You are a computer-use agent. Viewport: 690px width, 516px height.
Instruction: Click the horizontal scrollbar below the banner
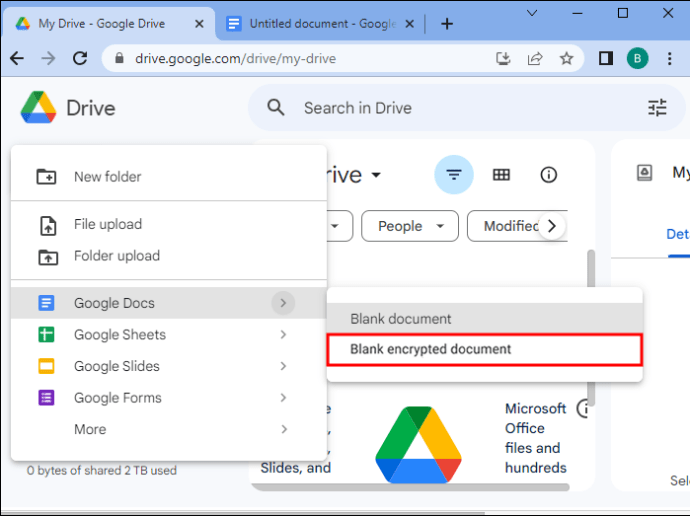pos(411,487)
